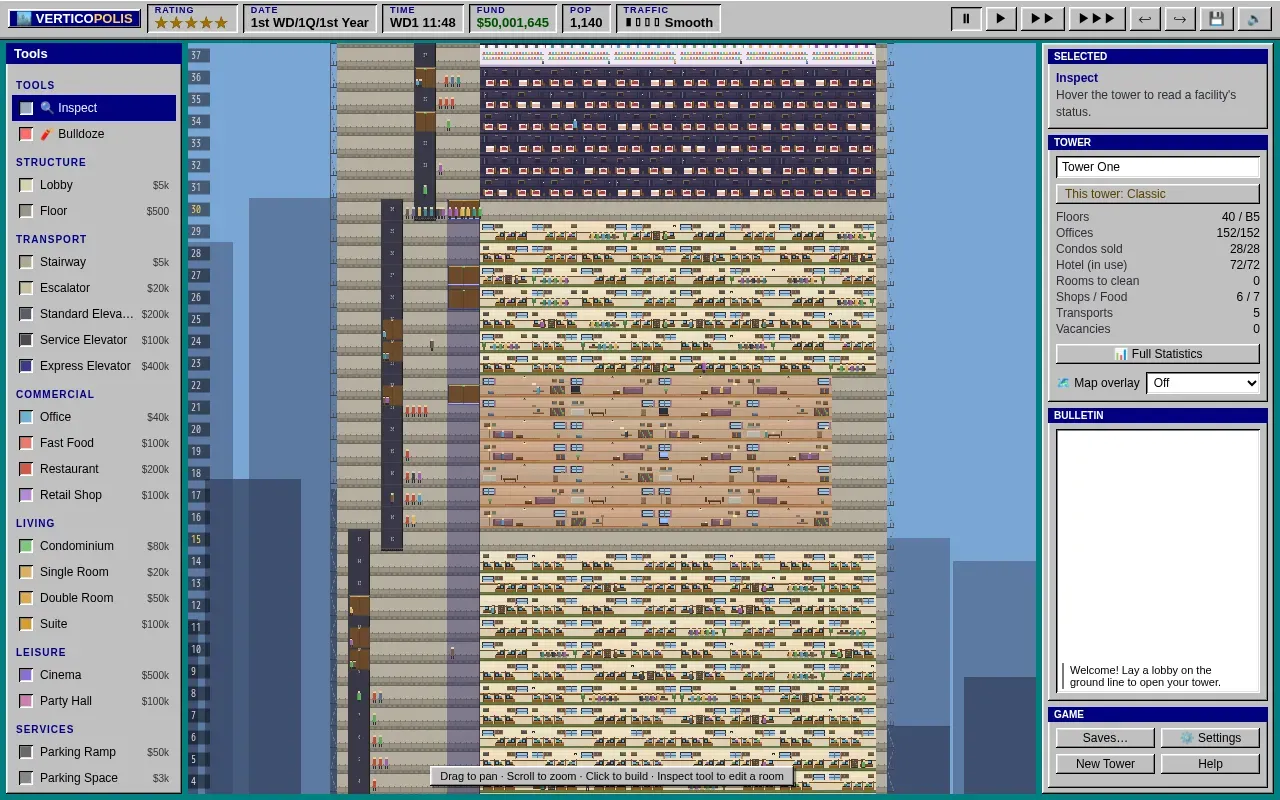Choose the Cinema leisure item
Image resolution: width=1280 pixels, height=800 pixels.
[94, 675]
